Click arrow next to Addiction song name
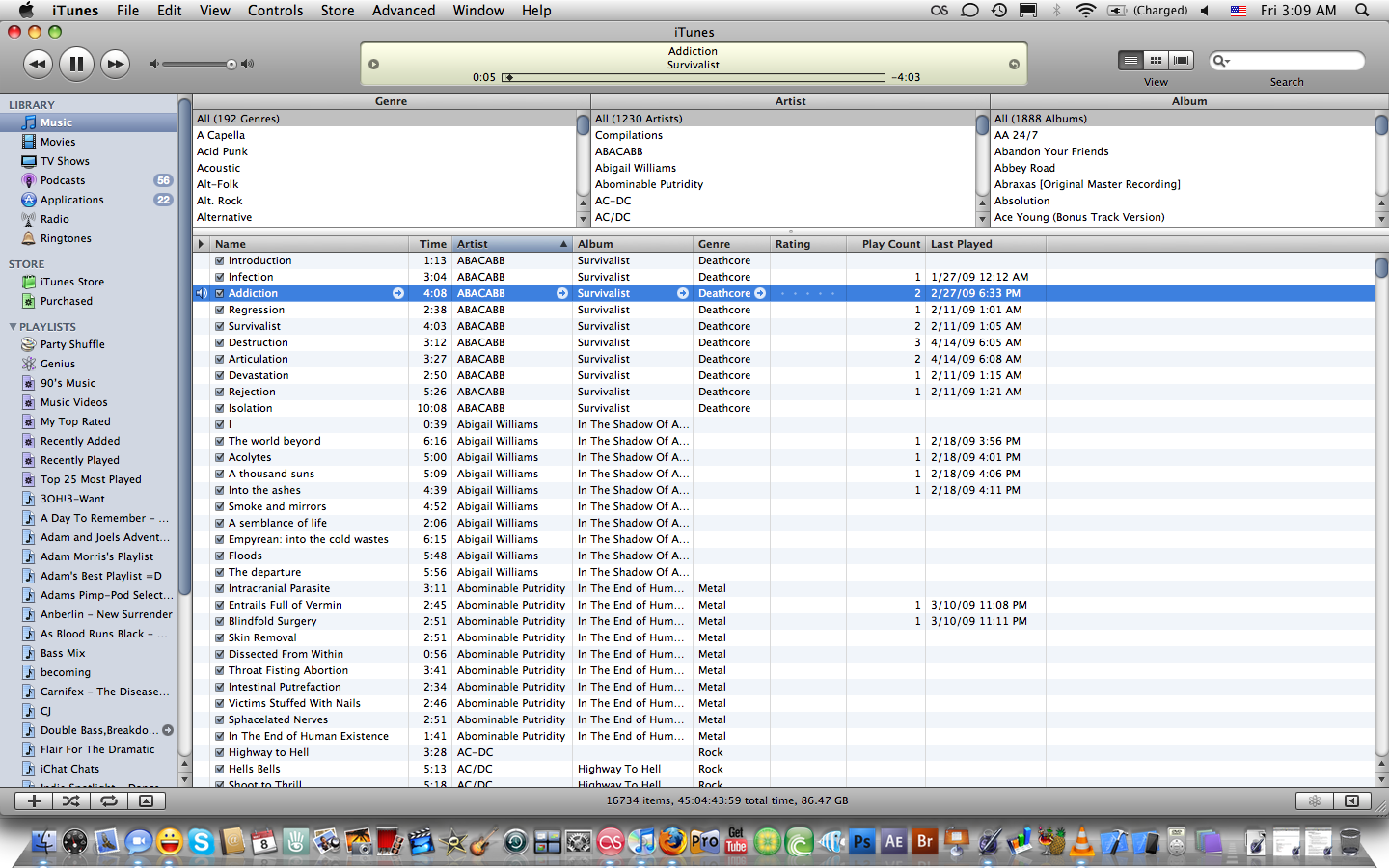 (x=398, y=293)
